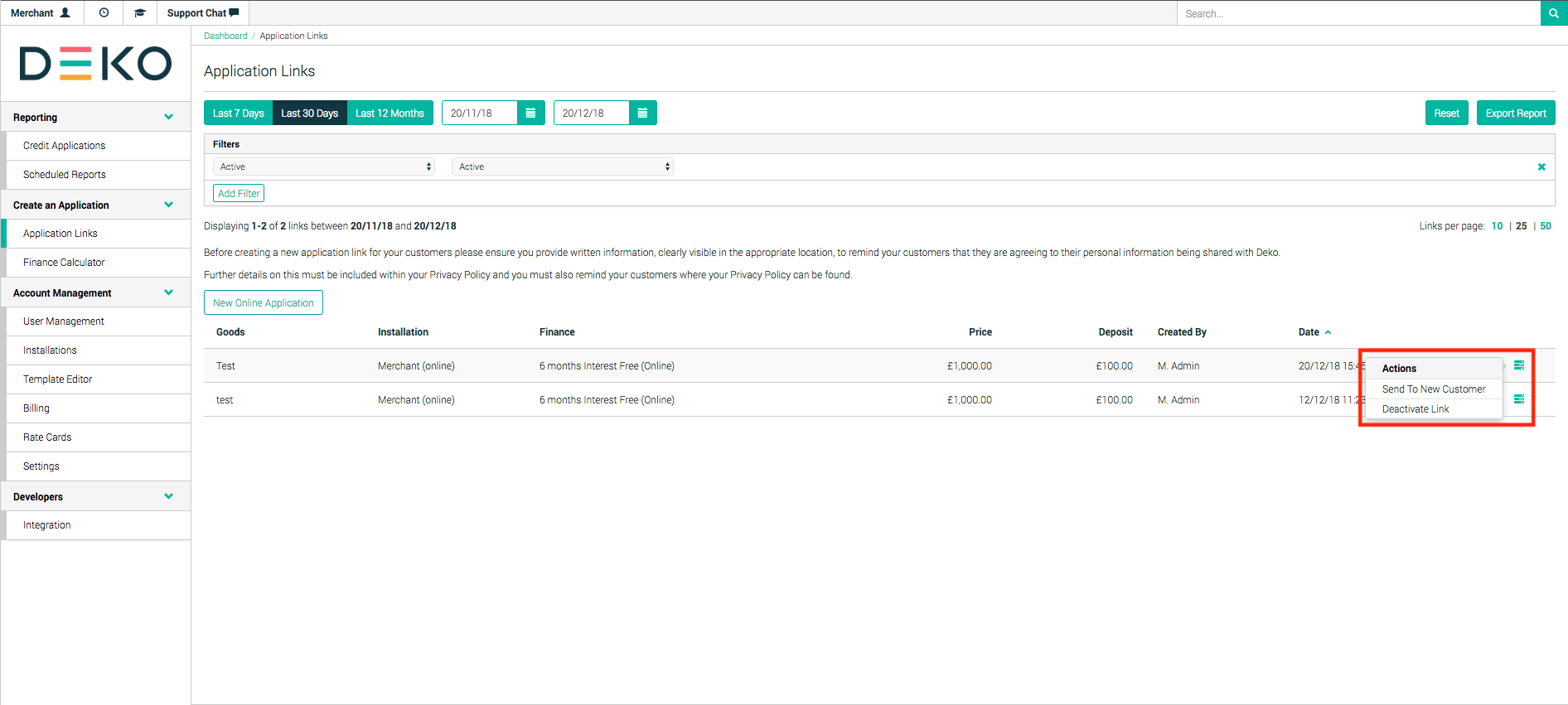Click the lowercase 'test' goods cell

click(x=225, y=400)
